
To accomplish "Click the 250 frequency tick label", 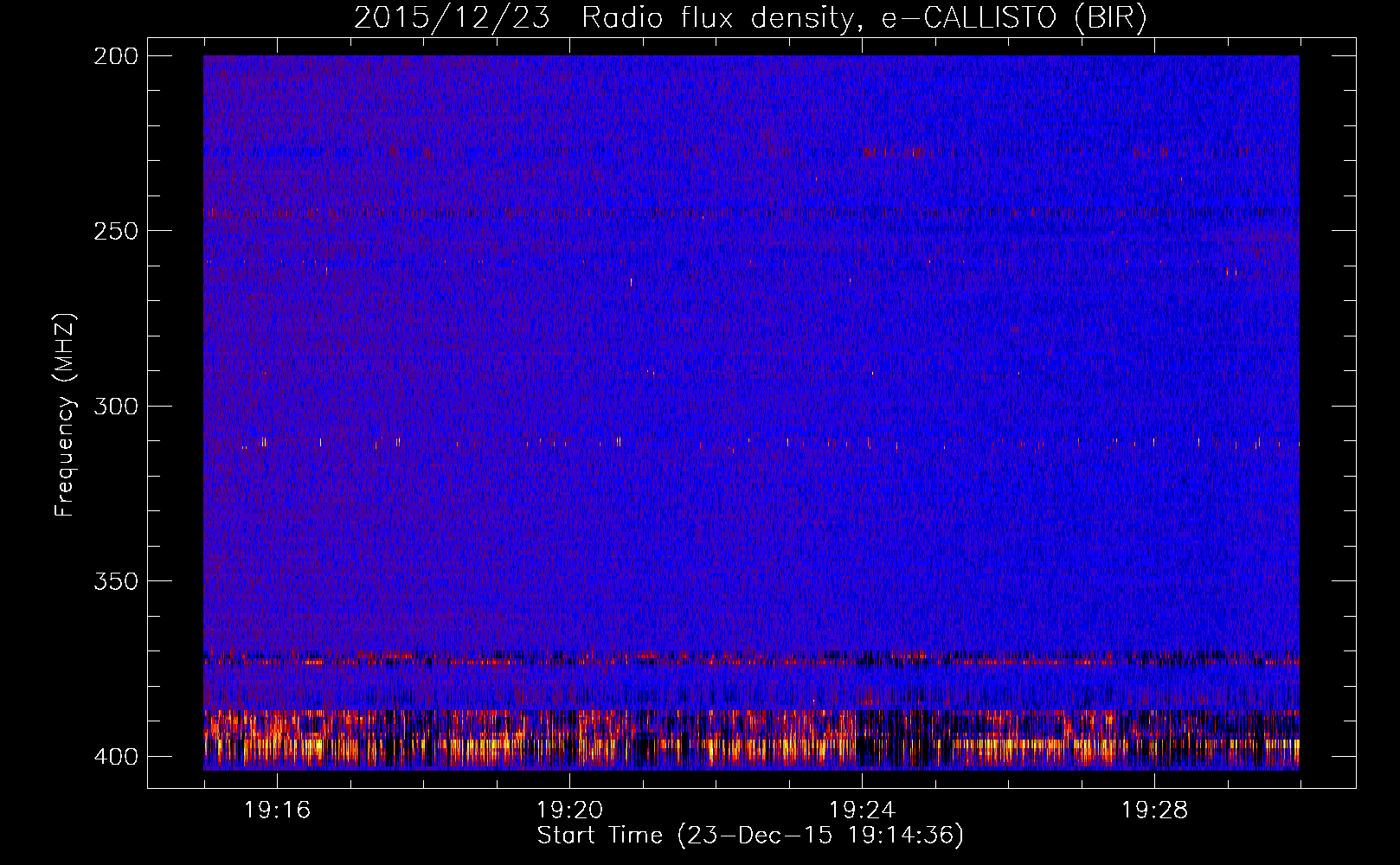I will 115,231.
